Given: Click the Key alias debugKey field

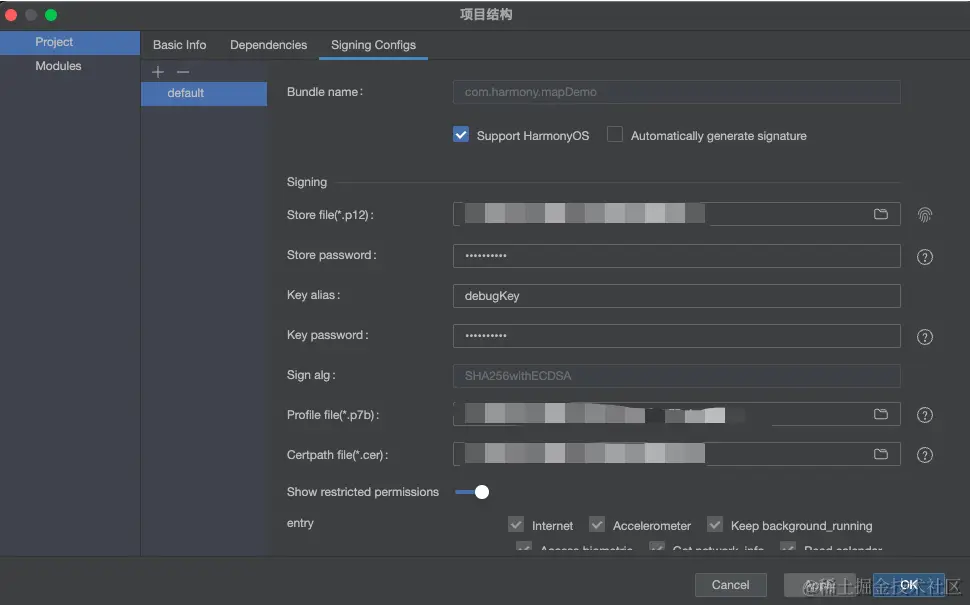Looking at the screenshot, I should [676, 296].
